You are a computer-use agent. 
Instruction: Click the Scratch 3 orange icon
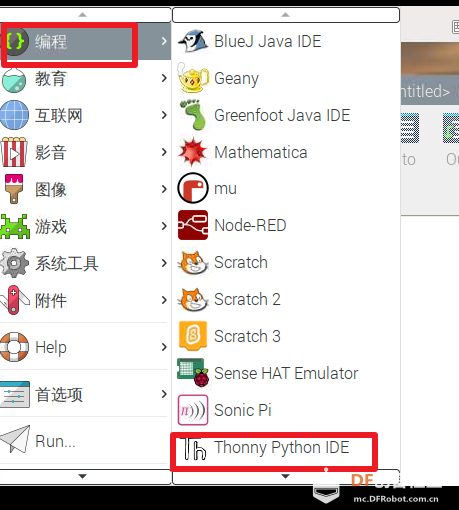tap(193, 336)
